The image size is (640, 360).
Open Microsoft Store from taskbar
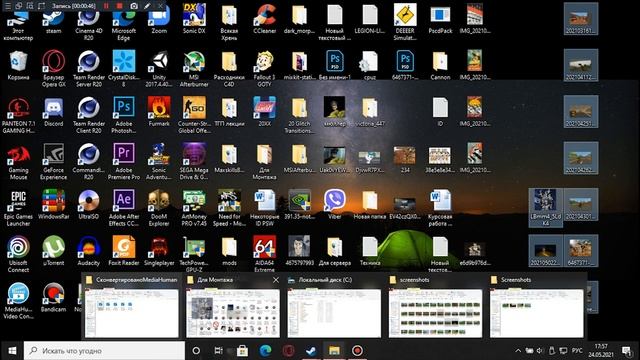point(242,351)
